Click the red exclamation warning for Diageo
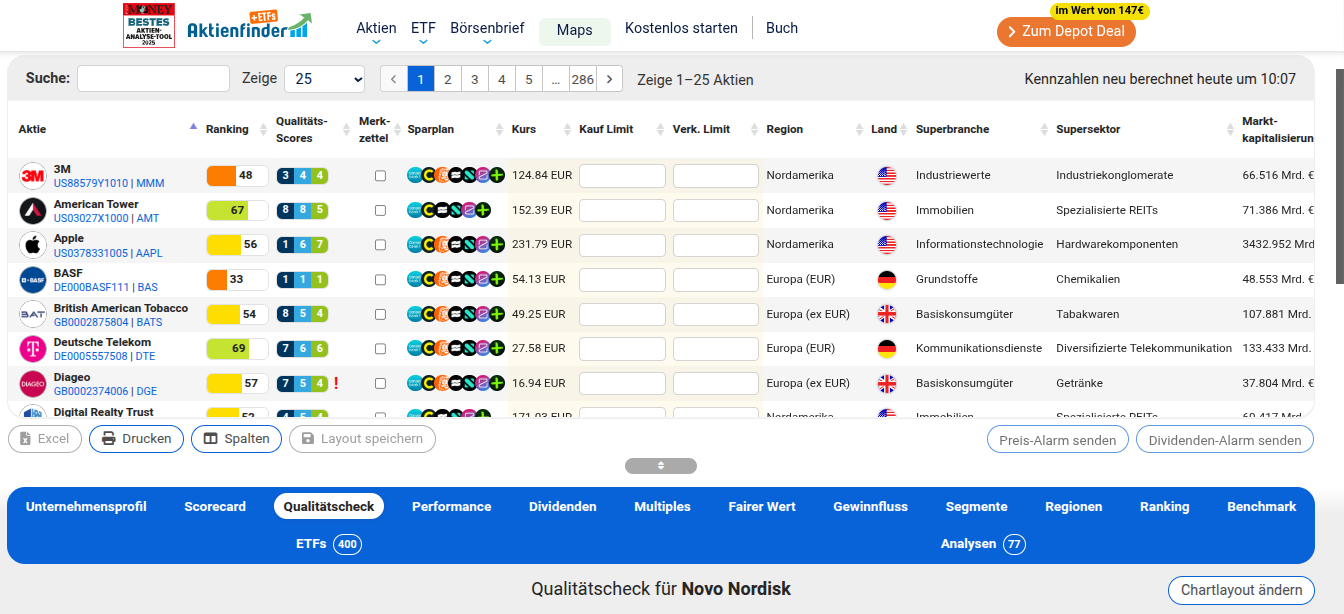Viewport: 1344px width, 614px height. click(336, 383)
